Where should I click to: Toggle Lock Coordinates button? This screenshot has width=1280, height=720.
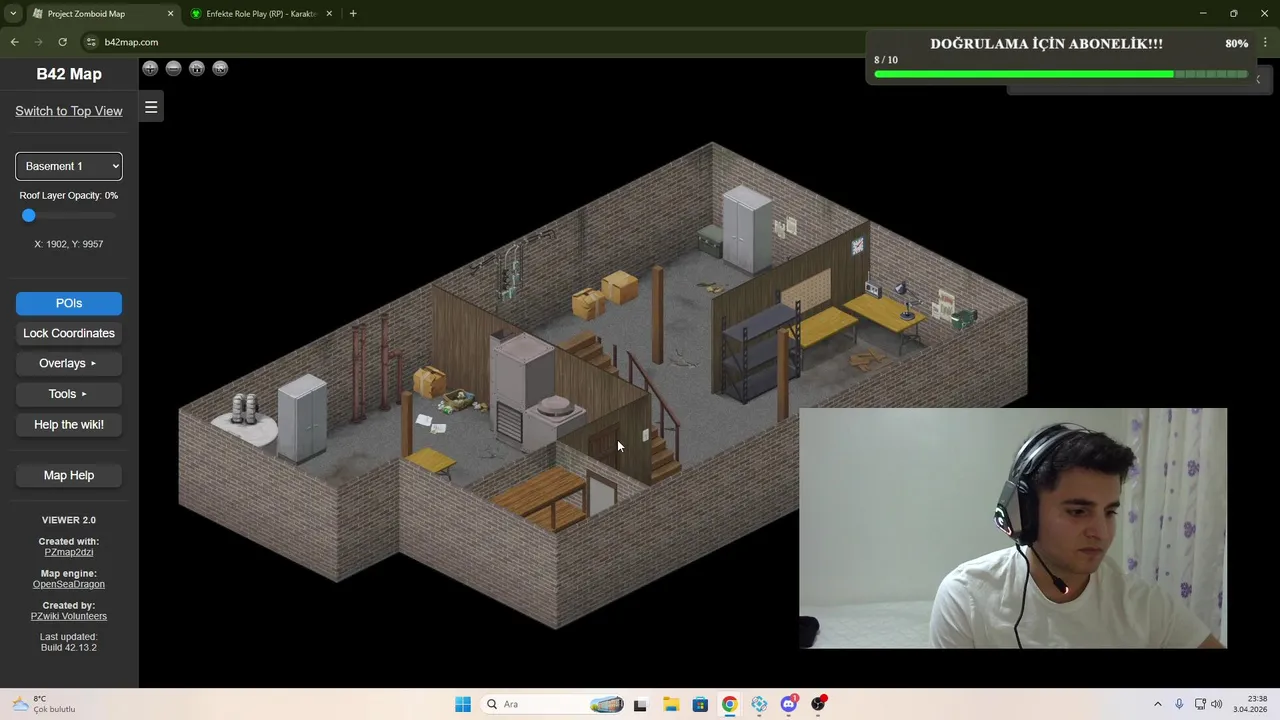coord(69,333)
